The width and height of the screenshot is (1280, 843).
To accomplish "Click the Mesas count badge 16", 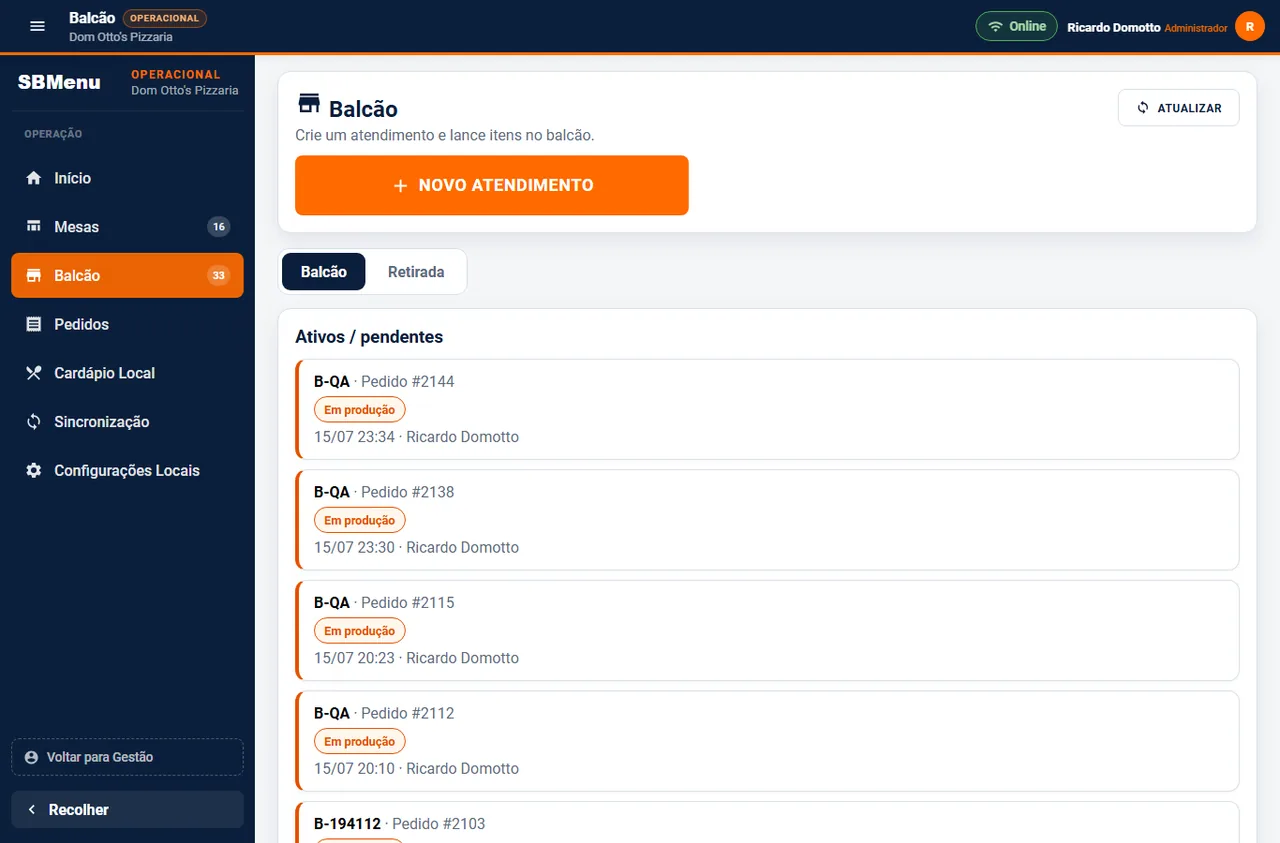I will [219, 227].
